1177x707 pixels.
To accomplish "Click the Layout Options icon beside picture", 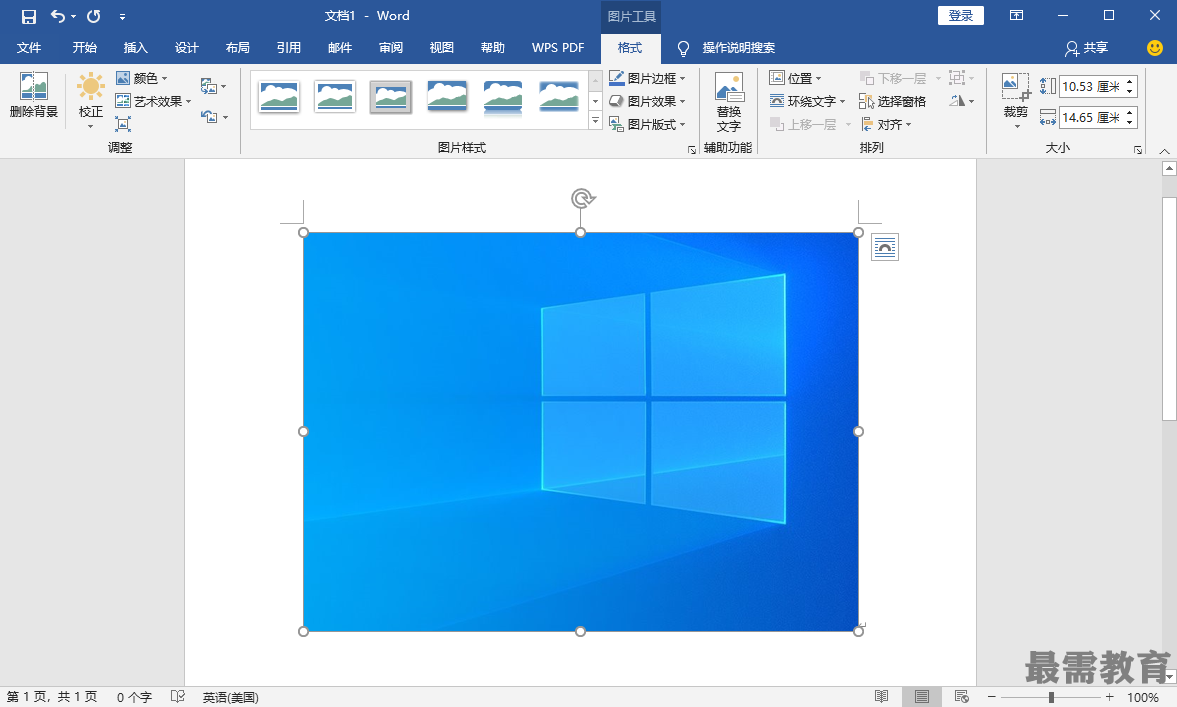I will (885, 248).
